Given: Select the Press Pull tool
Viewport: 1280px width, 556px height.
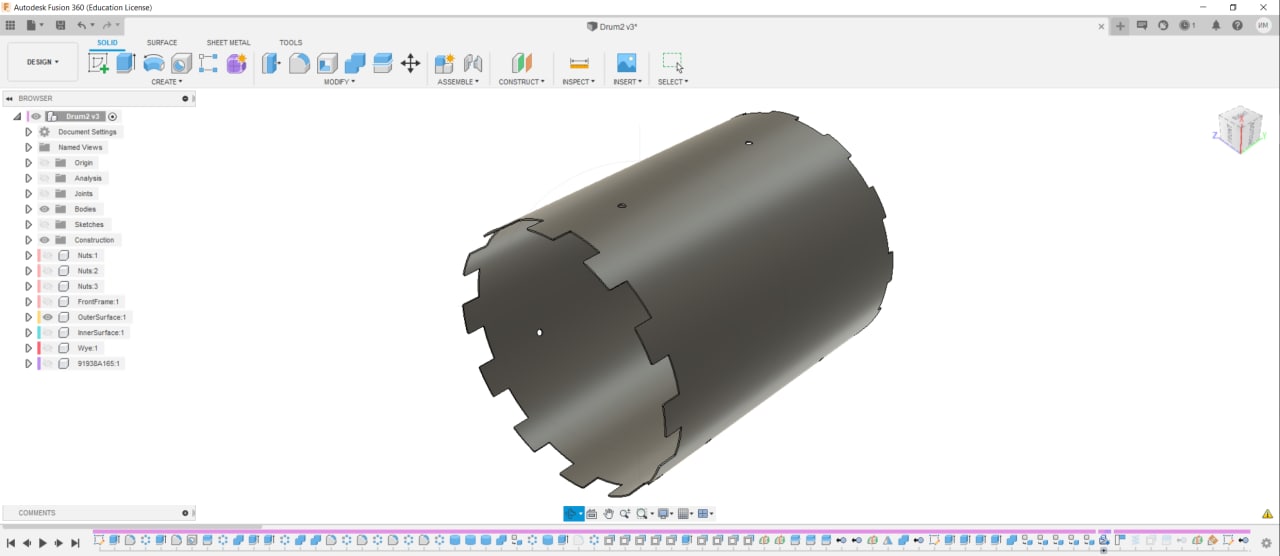Looking at the screenshot, I should click(271, 63).
